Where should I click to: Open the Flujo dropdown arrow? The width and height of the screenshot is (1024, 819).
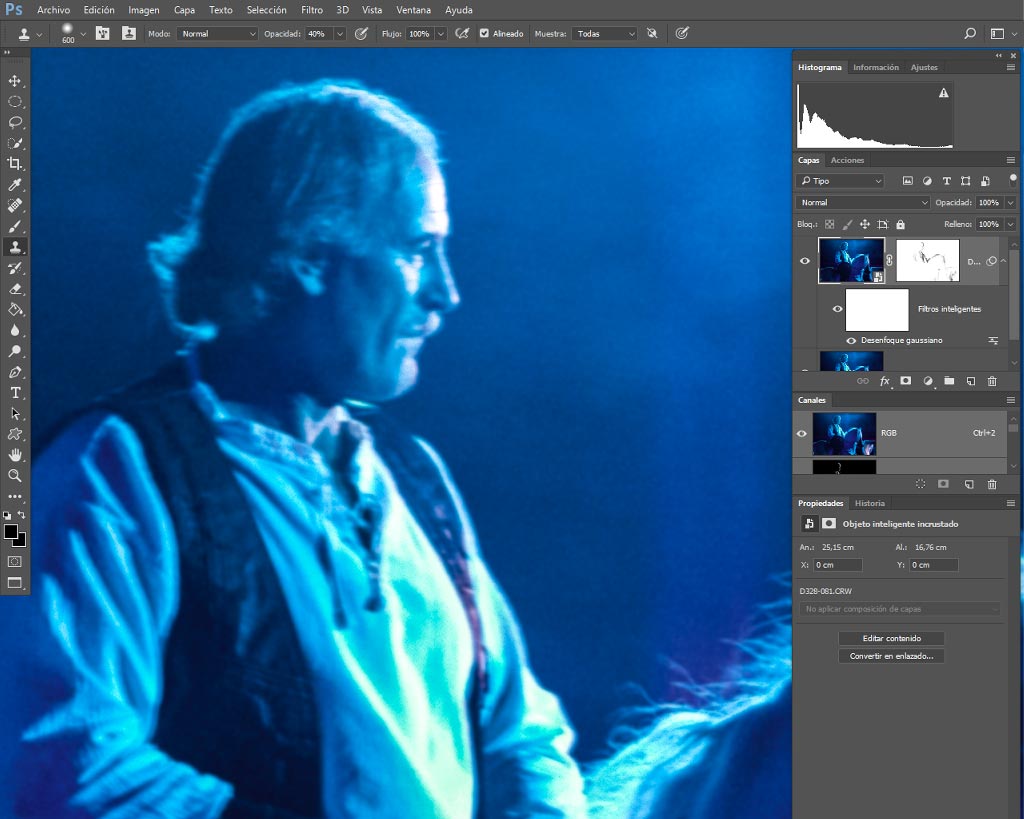coord(441,34)
